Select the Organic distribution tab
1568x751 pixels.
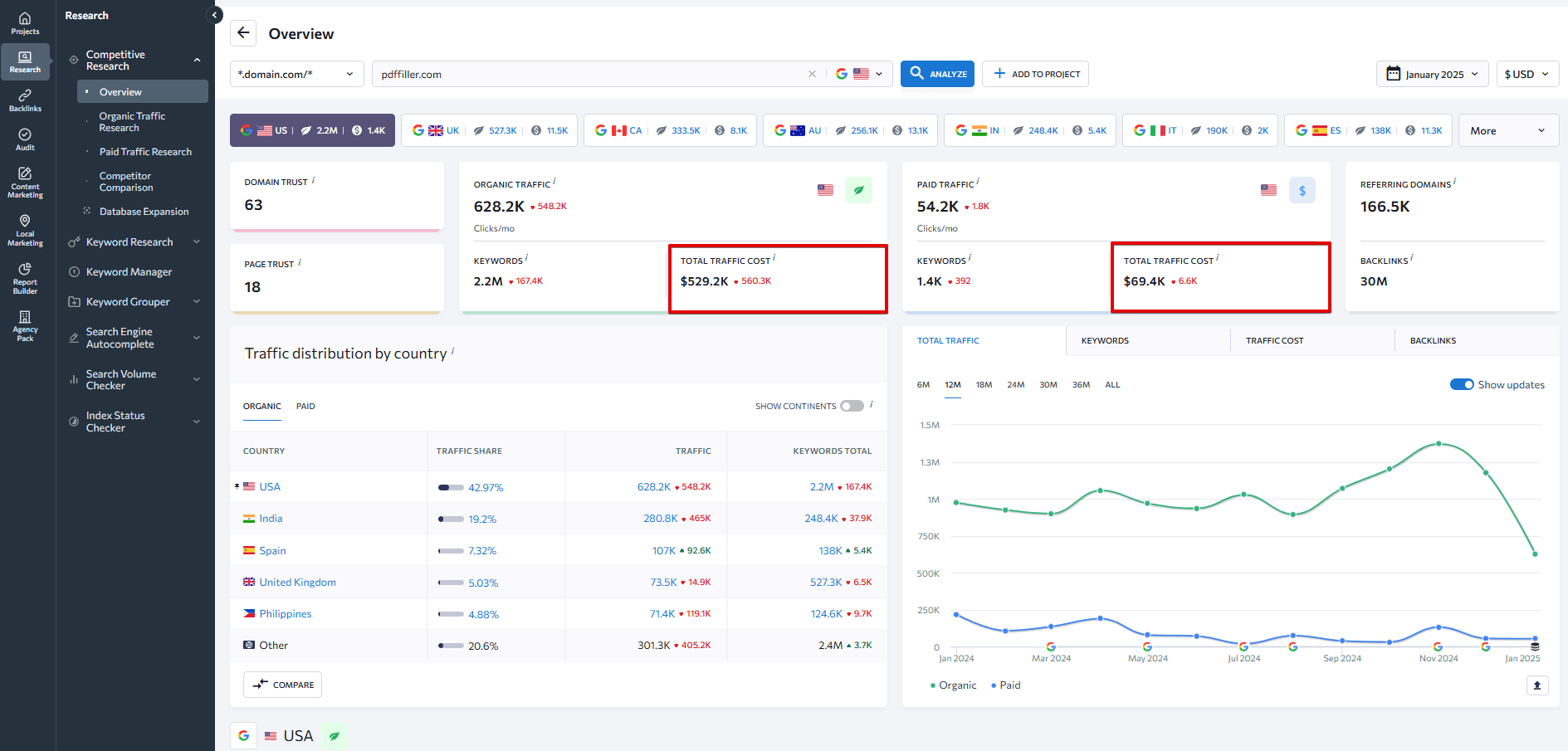[x=261, y=407]
